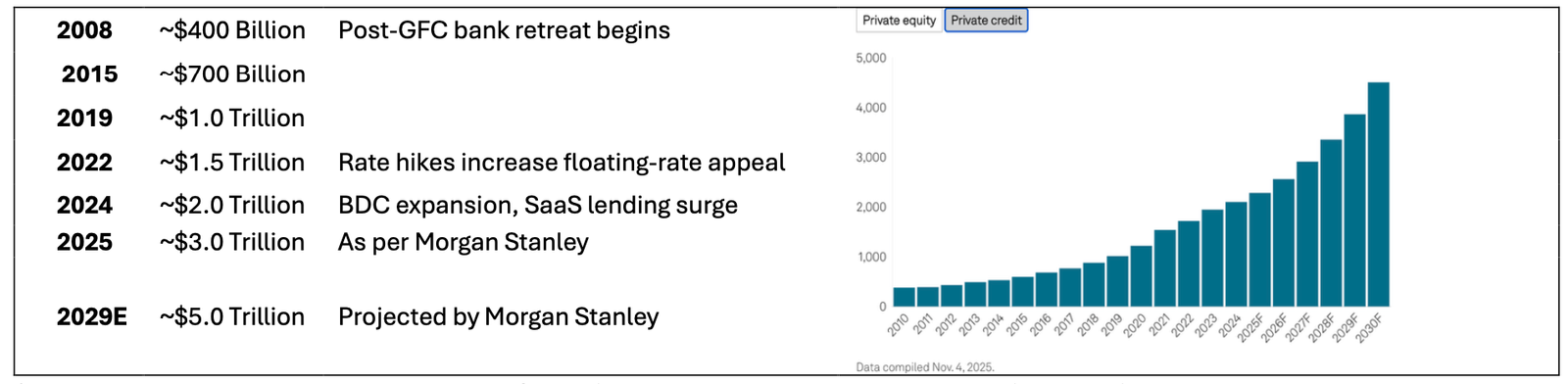Click the 'Data compiled Nov. 4, 2025' note

925,367
